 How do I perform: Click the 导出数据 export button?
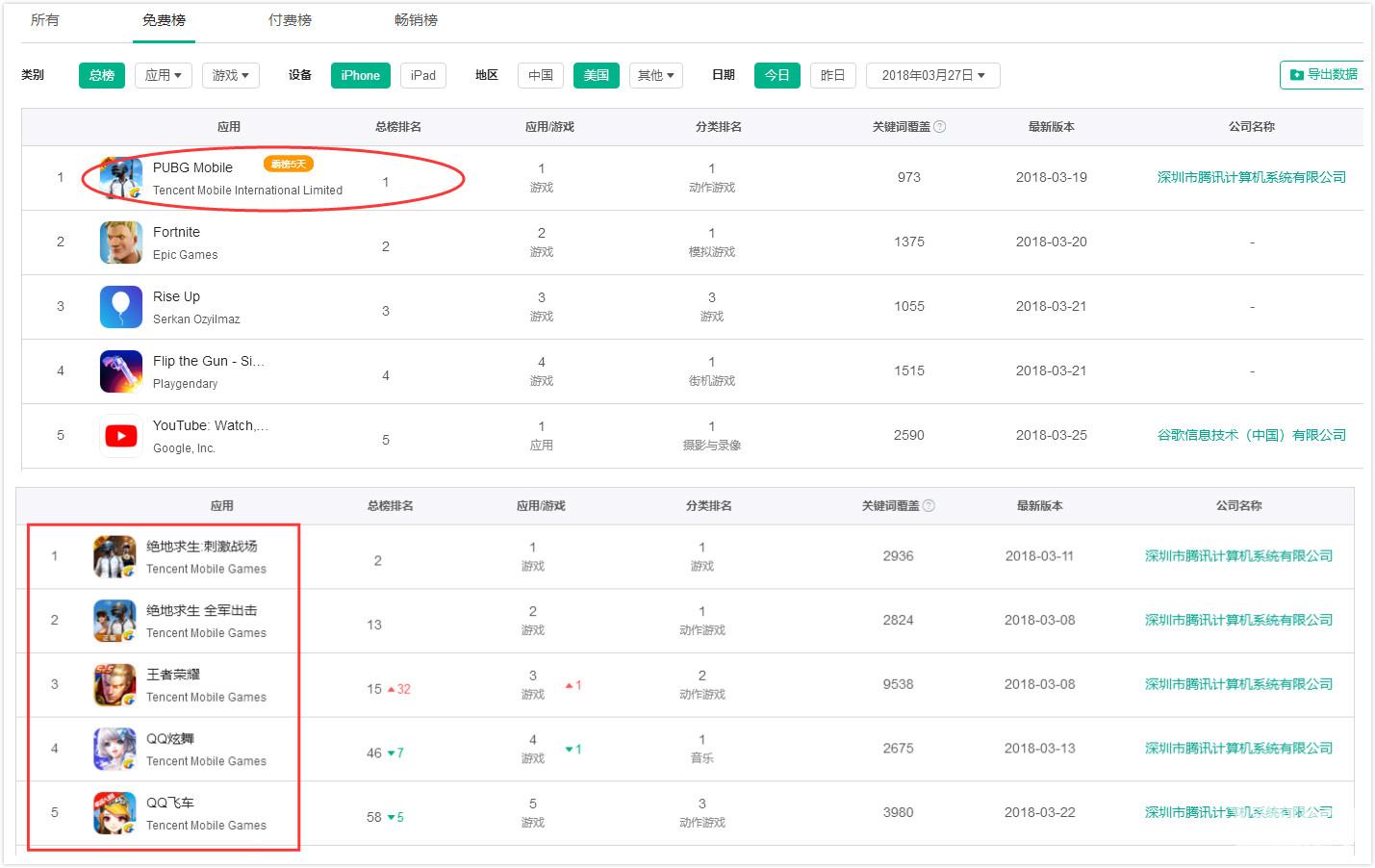tap(1323, 74)
